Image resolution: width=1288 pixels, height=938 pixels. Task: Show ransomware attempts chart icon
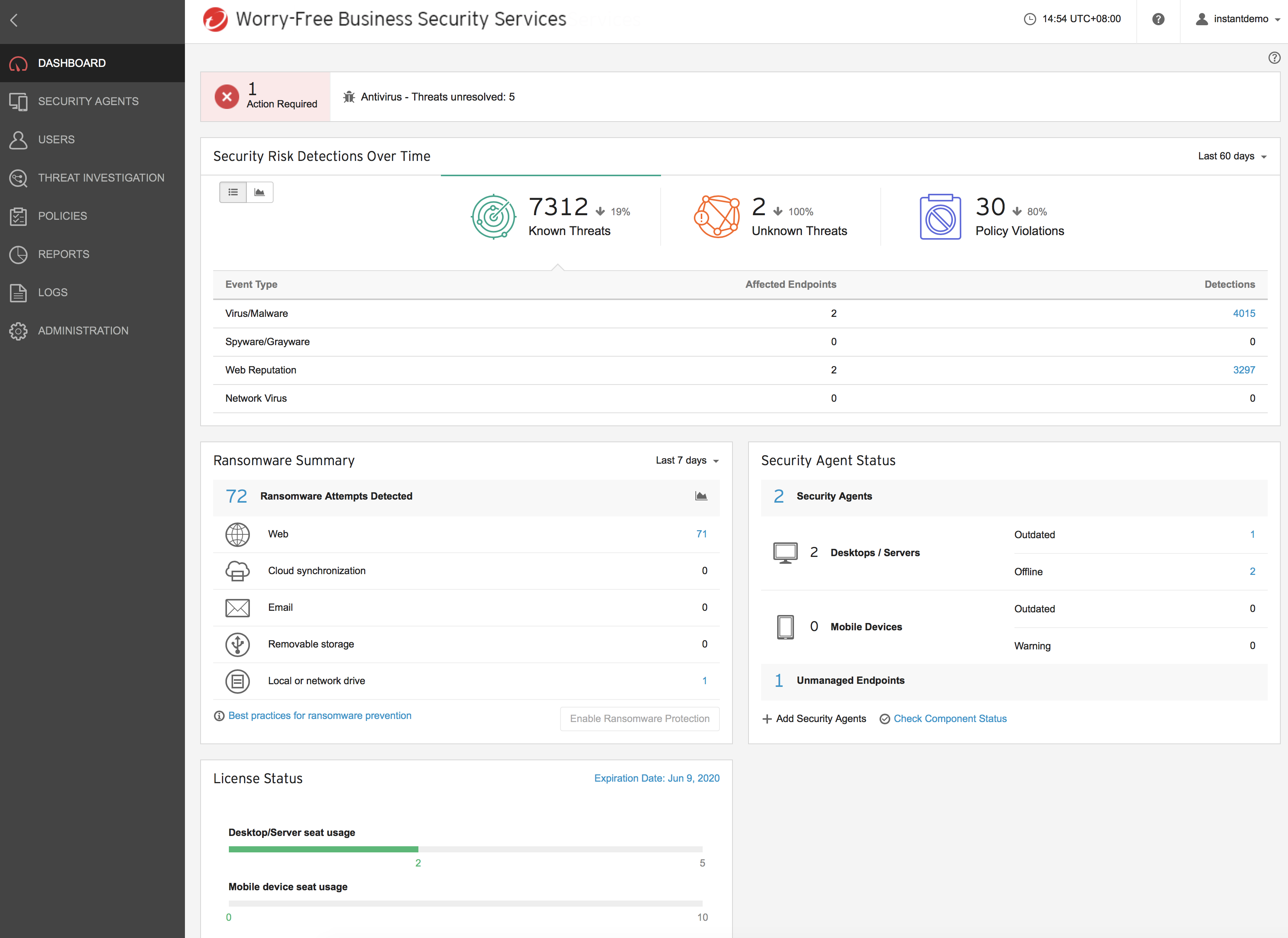point(701,496)
